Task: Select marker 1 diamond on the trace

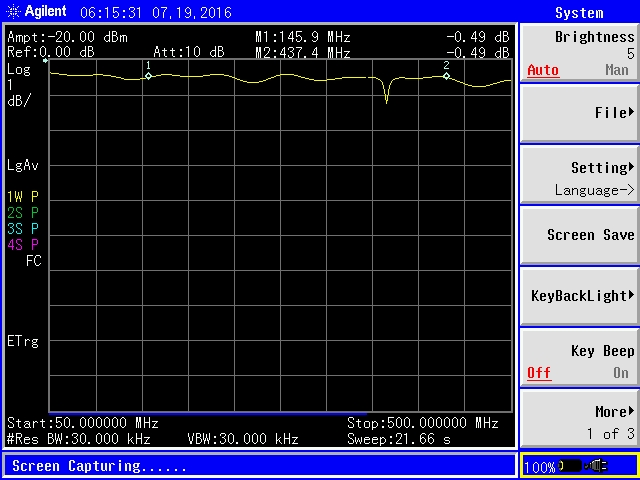Action: [148, 75]
